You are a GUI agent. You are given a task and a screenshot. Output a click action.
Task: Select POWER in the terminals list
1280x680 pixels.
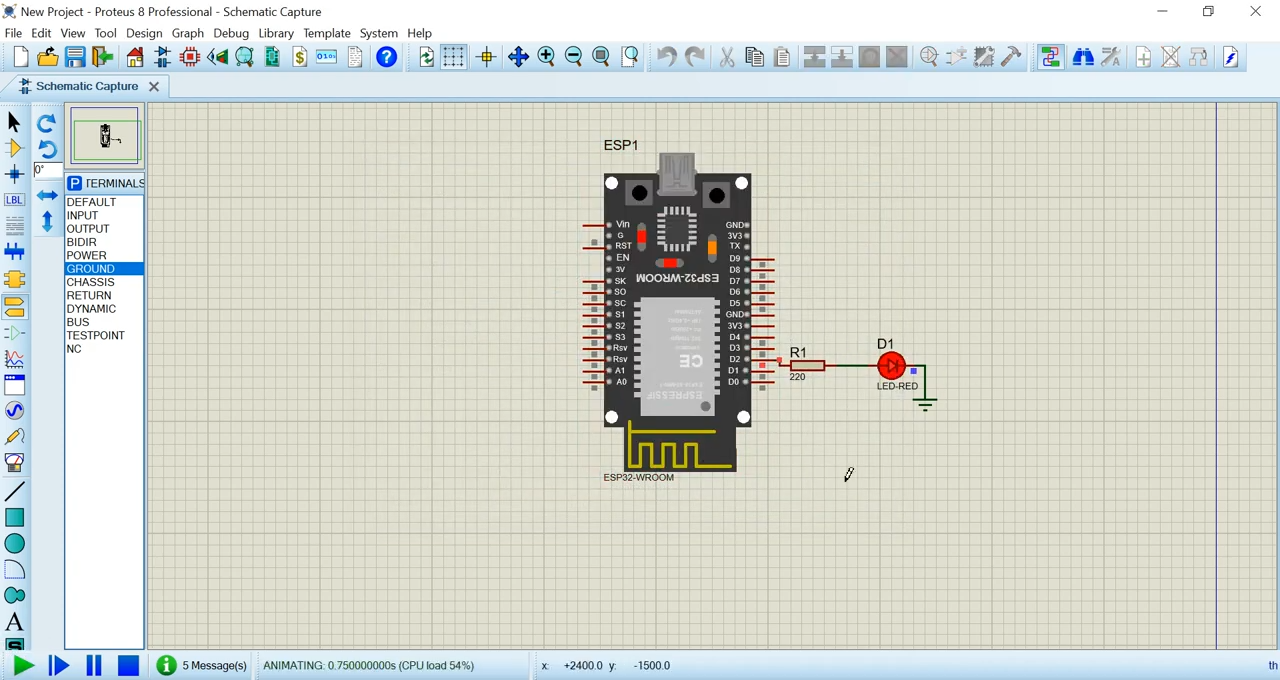[x=86, y=255]
